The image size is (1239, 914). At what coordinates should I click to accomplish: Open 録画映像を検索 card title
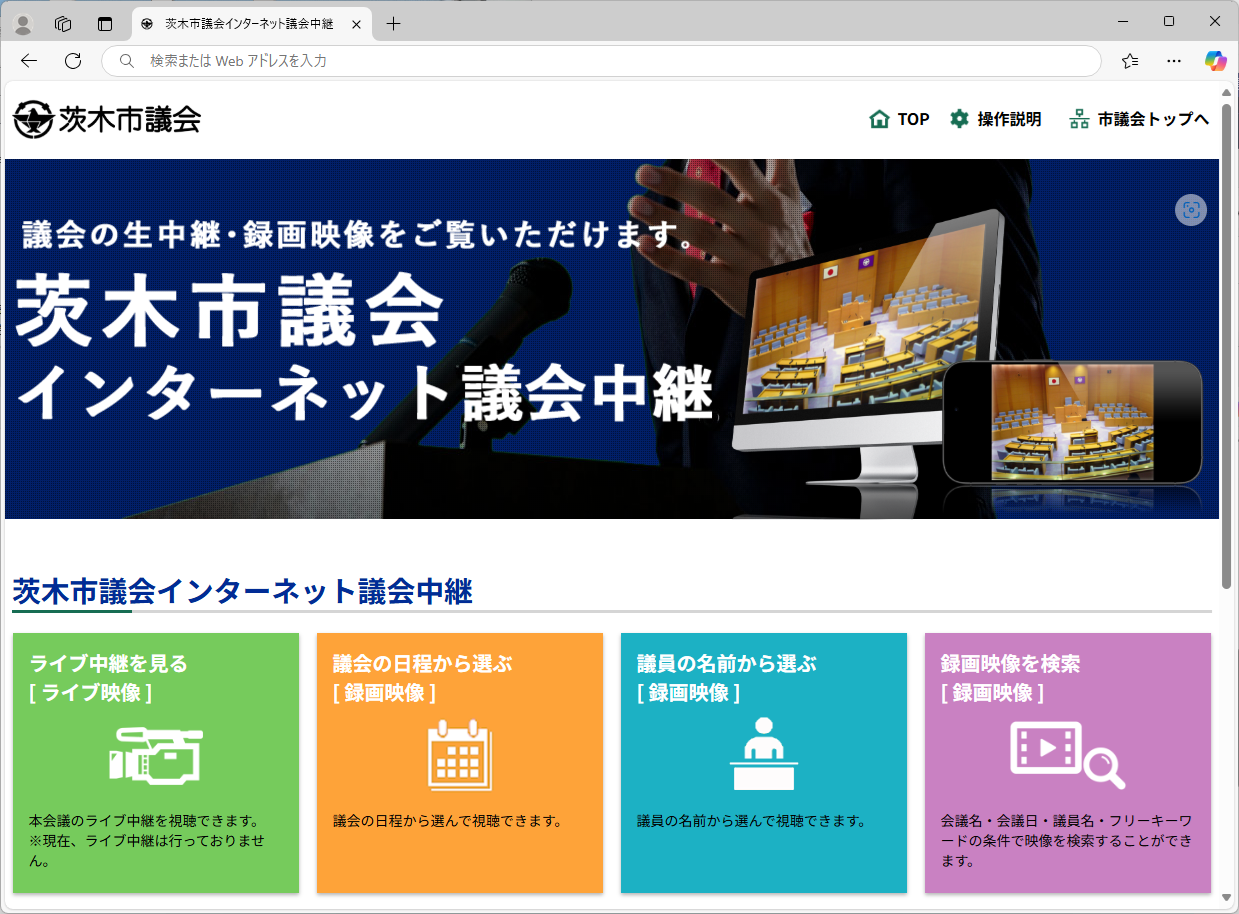[x=1010, y=663]
